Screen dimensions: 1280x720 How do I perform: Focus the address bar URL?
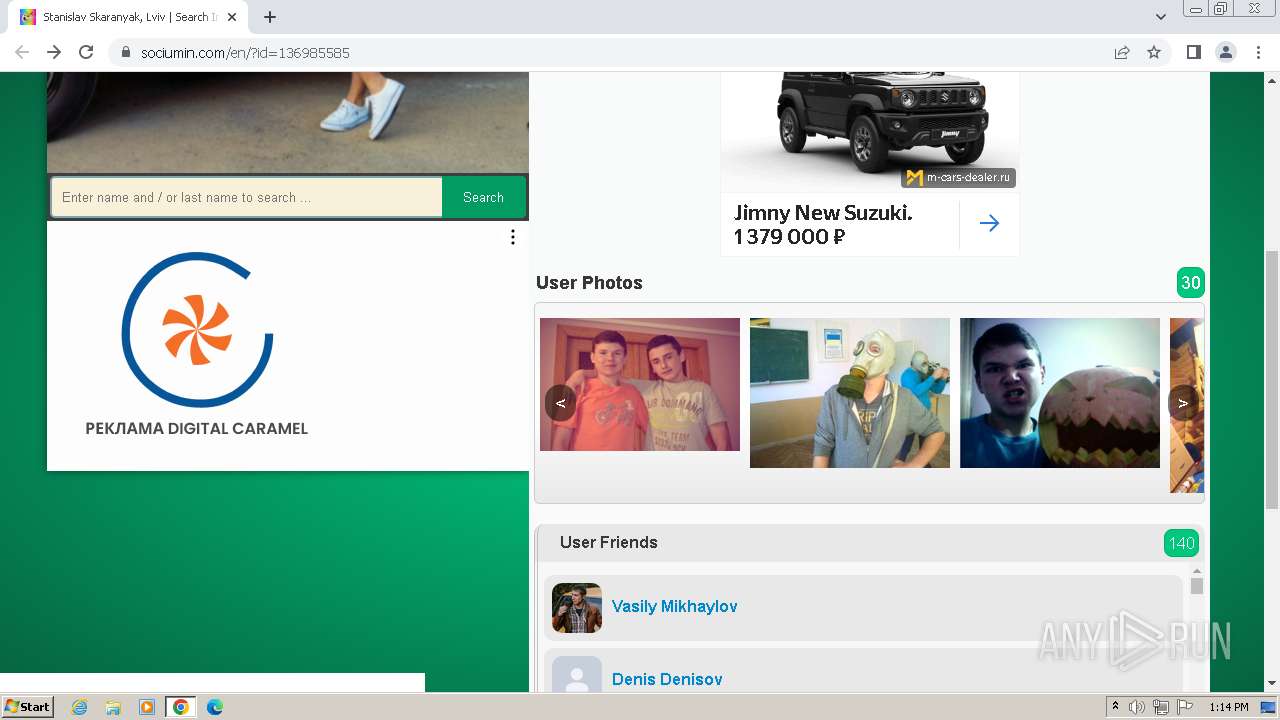(245, 53)
